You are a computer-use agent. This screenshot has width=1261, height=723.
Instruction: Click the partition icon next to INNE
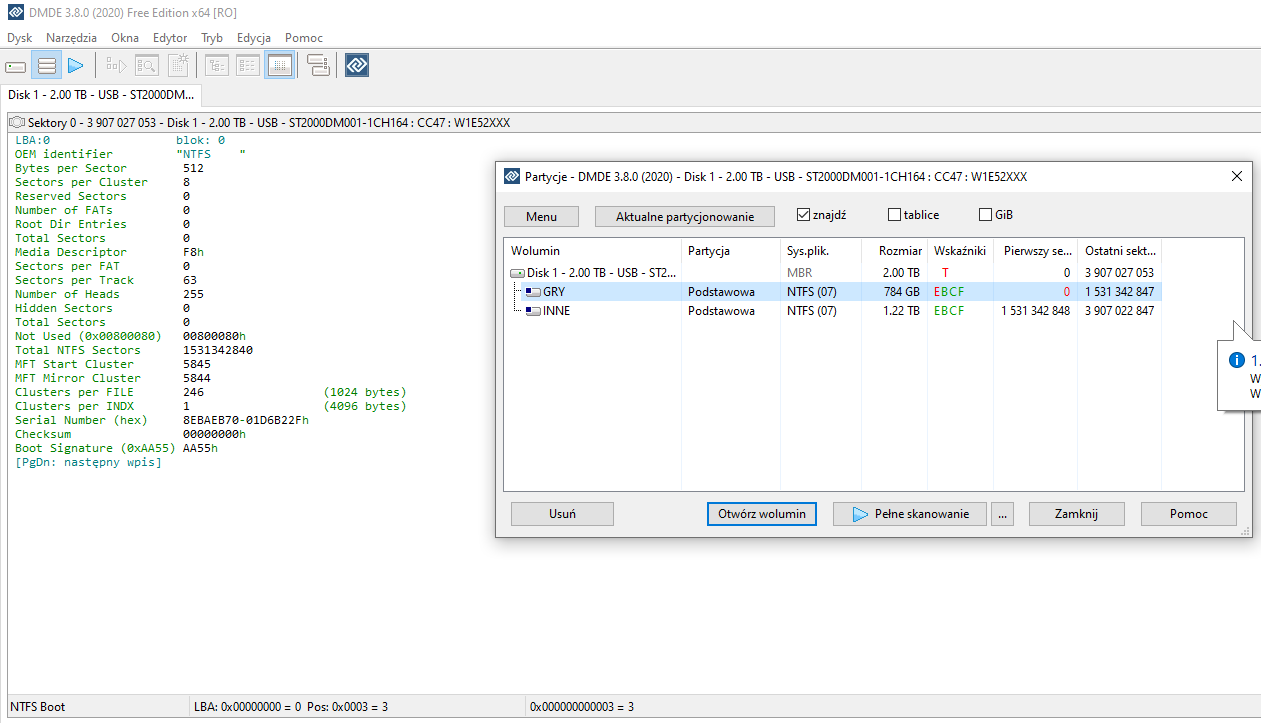coord(533,311)
